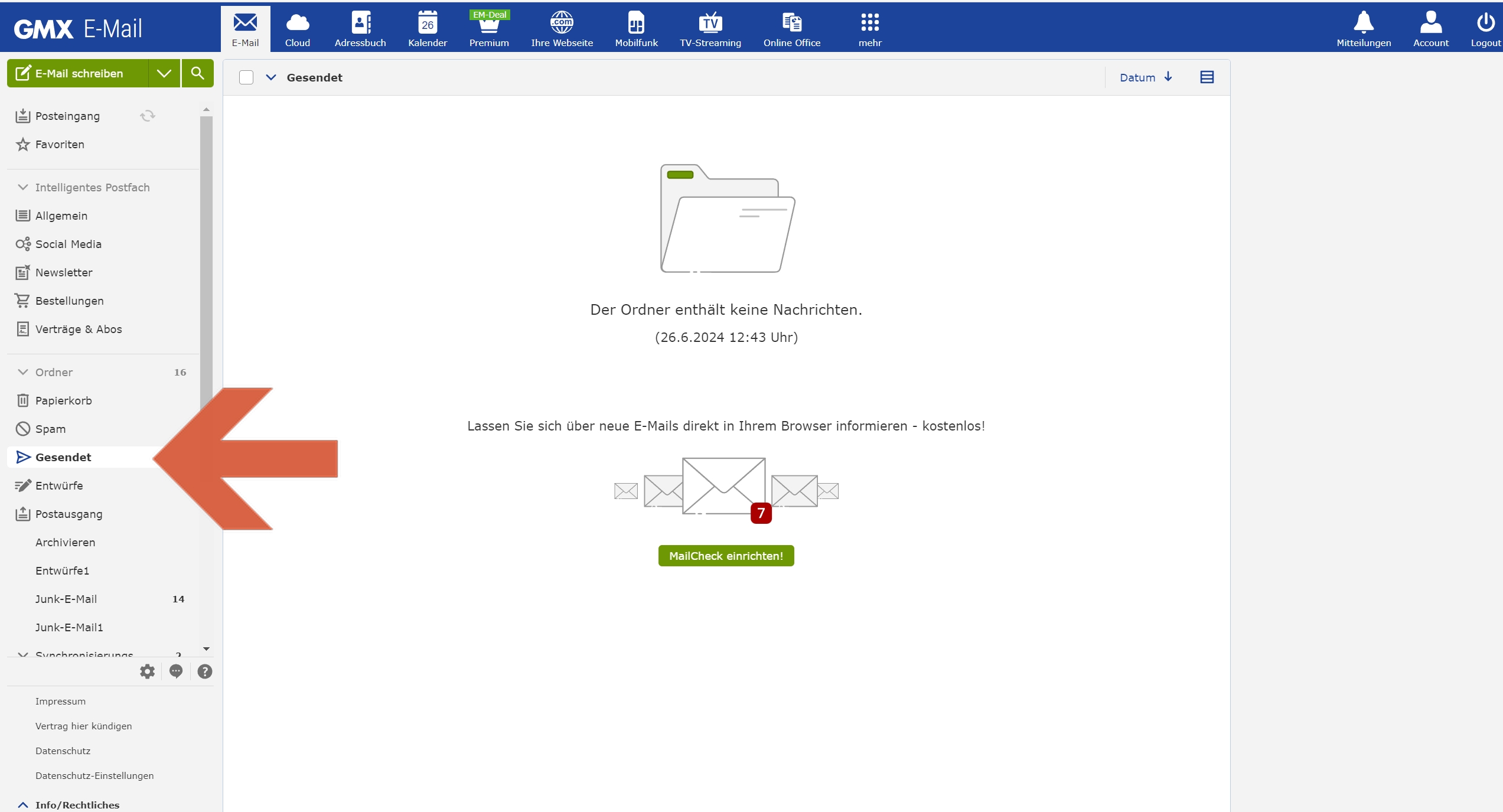Toggle the select-all messages checkbox
This screenshot has width=1503, height=812.
click(x=246, y=77)
